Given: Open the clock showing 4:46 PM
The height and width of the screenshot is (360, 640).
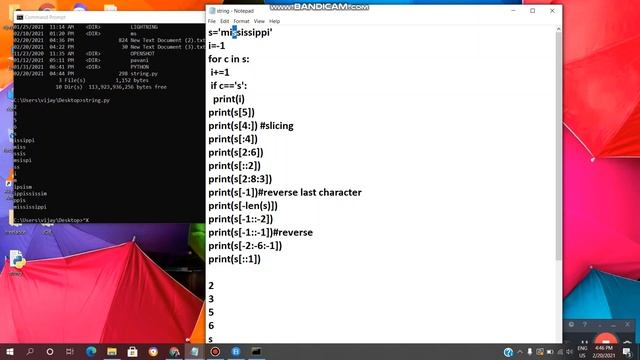Looking at the screenshot, I should (604, 352).
